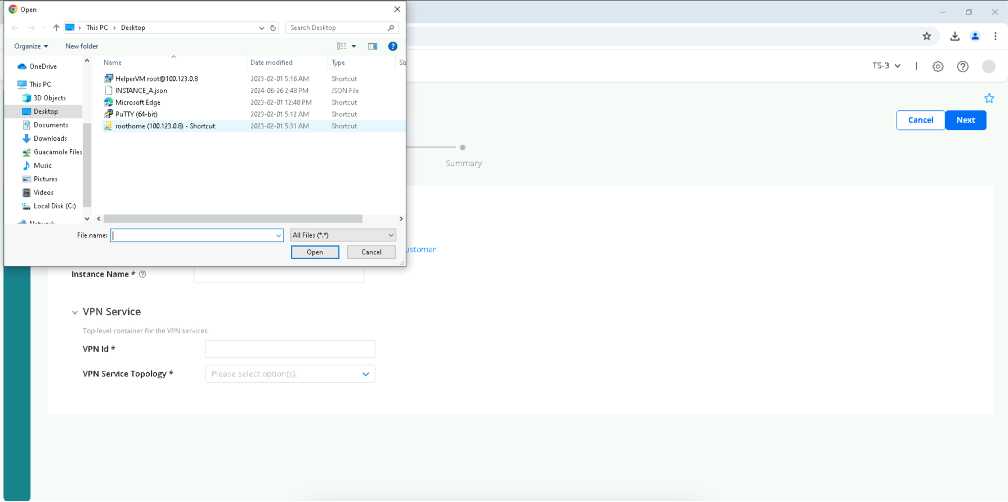Open Pictures folder in navigation pane
Image resolution: width=1008 pixels, height=502 pixels.
tap(45, 179)
